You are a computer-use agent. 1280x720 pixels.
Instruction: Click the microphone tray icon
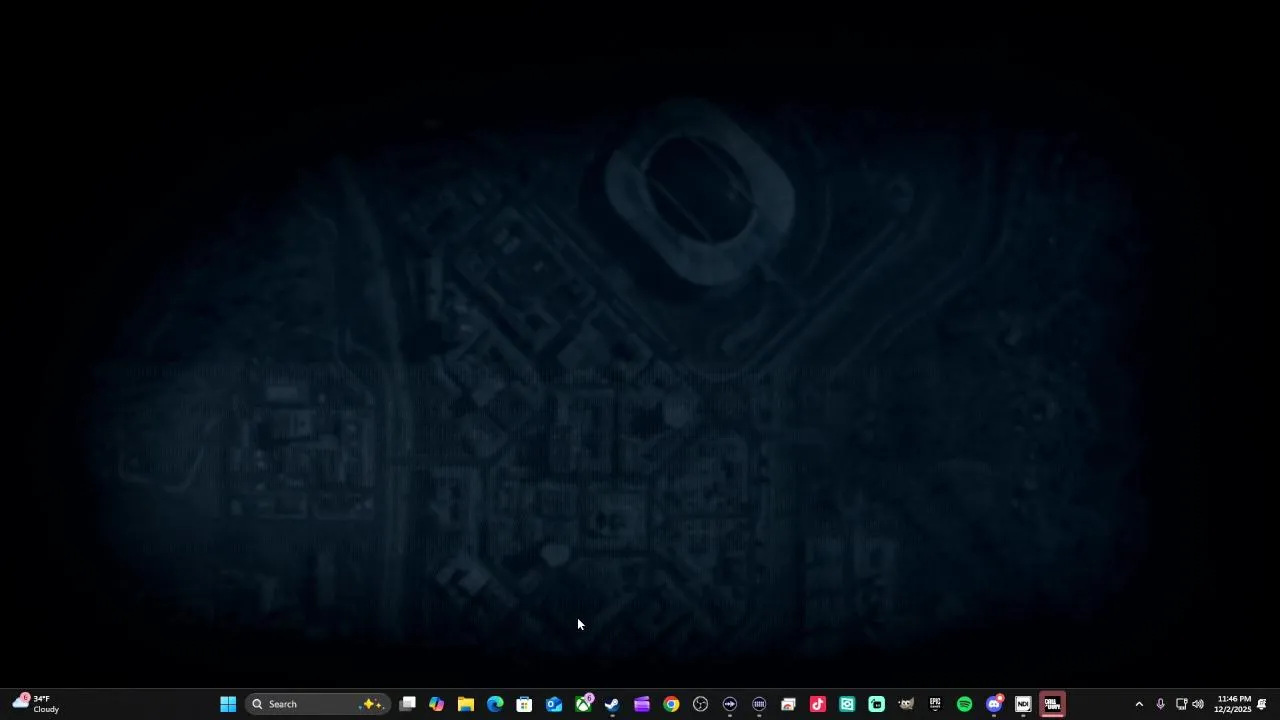coord(1160,704)
